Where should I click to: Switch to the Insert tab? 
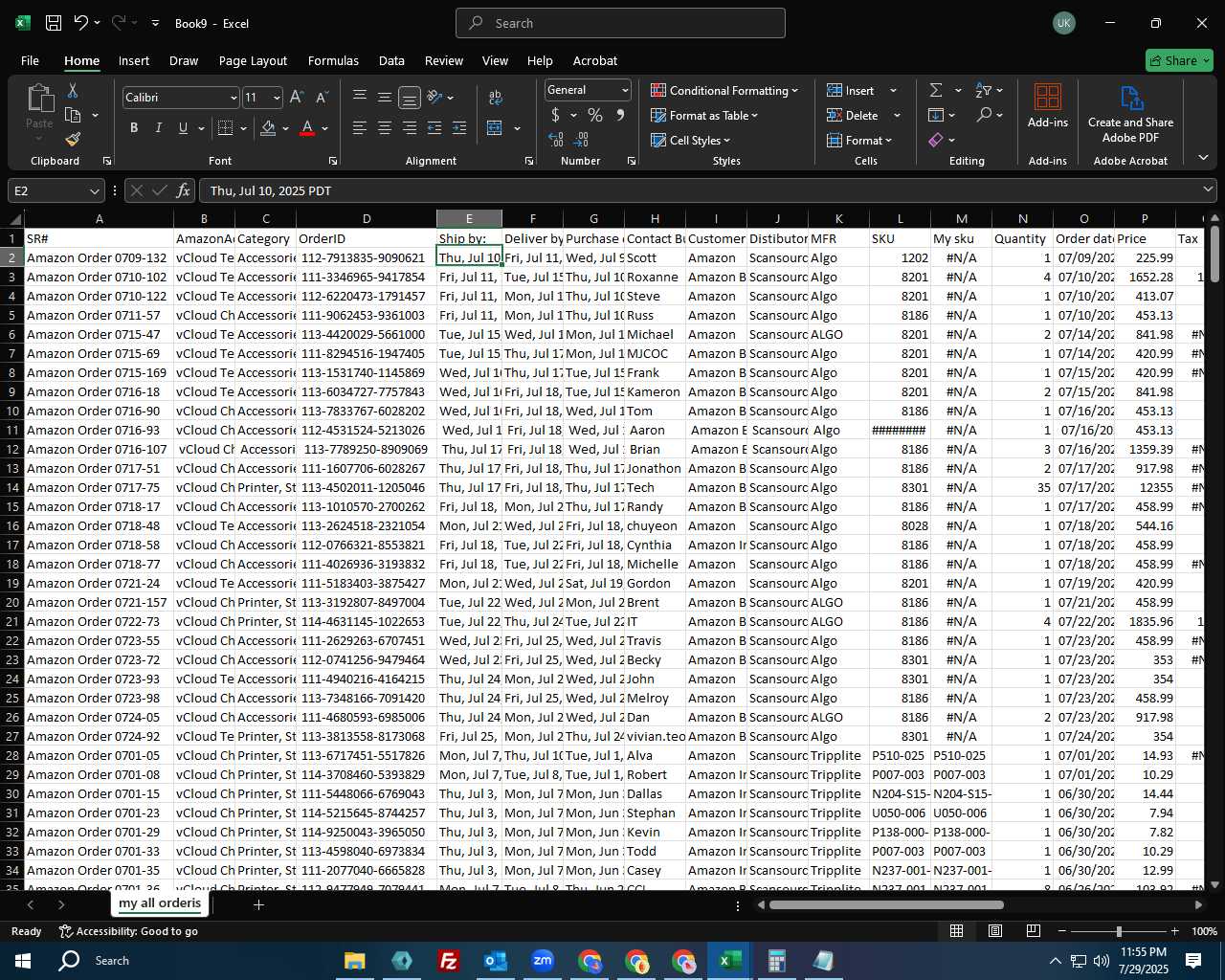[x=134, y=60]
